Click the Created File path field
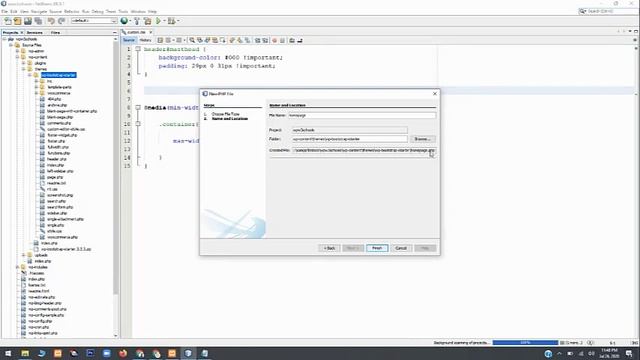This screenshot has width=640, height=360. (x=363, y=150)
